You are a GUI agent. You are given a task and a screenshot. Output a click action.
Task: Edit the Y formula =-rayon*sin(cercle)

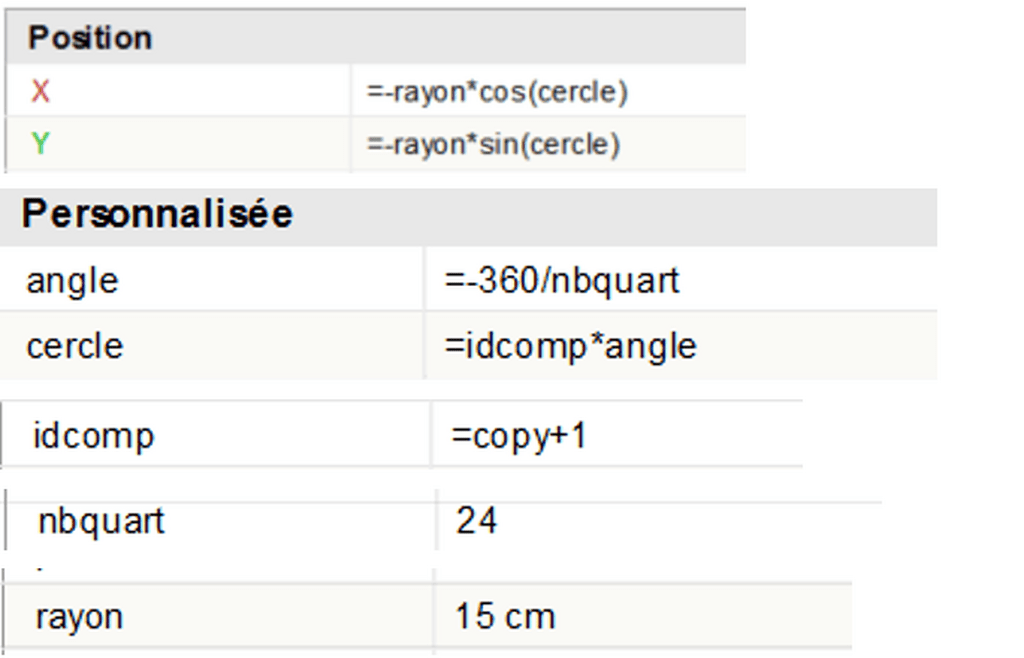pyautogui.click(x=493, y=145)
